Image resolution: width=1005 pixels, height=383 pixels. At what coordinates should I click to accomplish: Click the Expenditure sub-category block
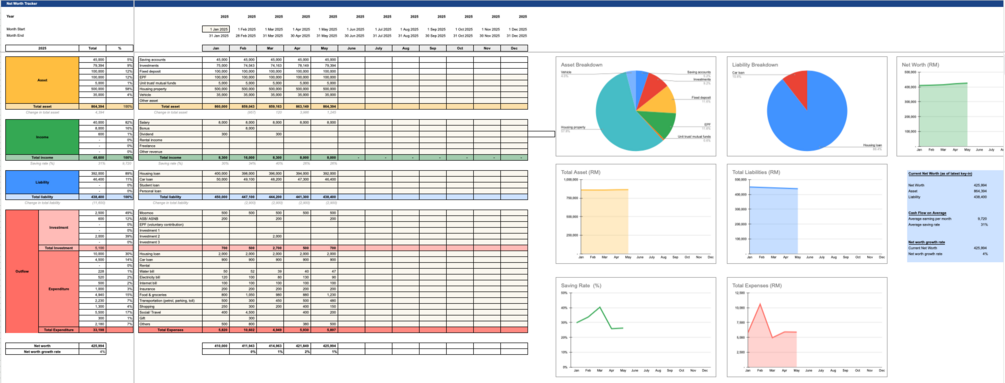(58, 289)
